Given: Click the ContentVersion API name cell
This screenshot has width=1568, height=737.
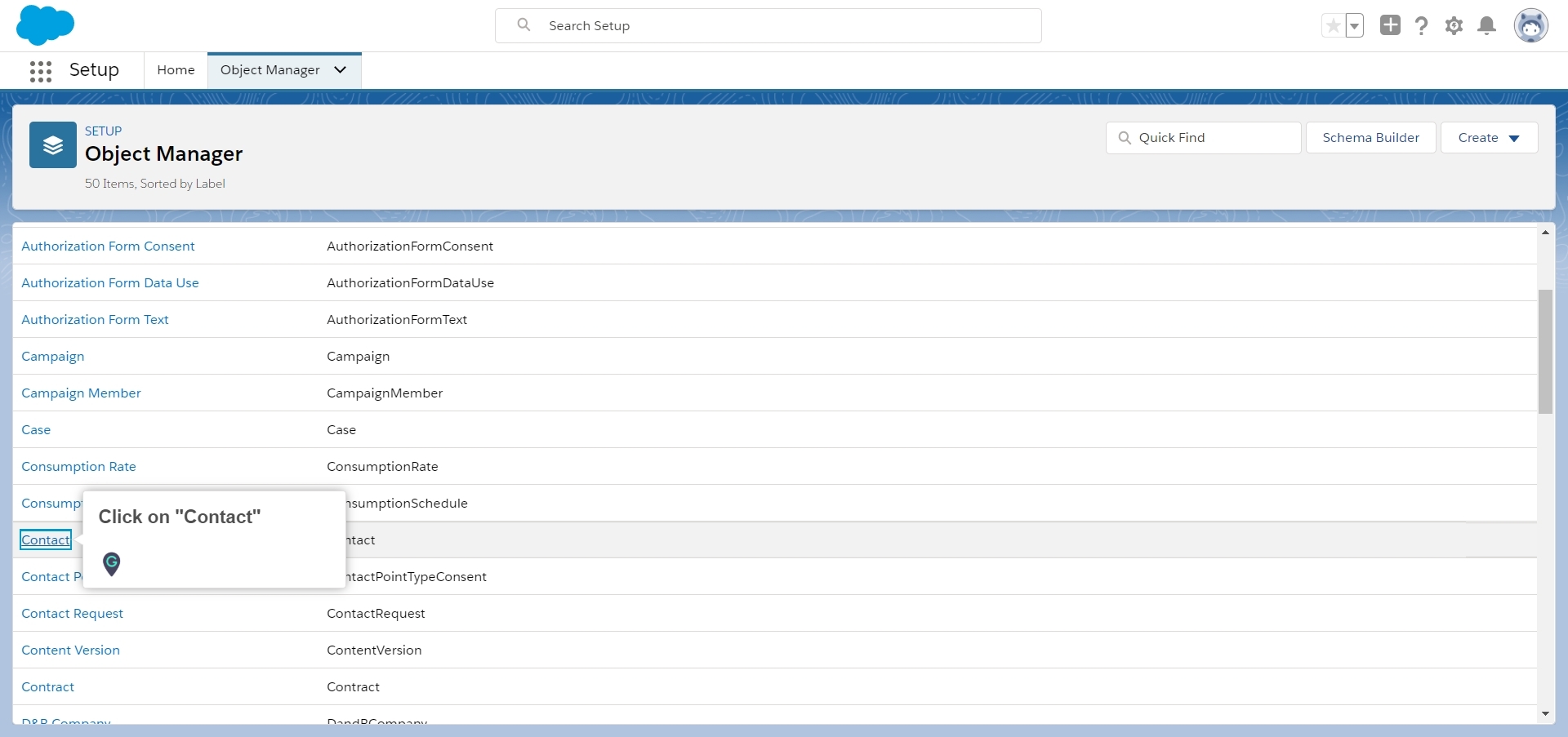Looking at the screenshot, I should tap(374, 650).
